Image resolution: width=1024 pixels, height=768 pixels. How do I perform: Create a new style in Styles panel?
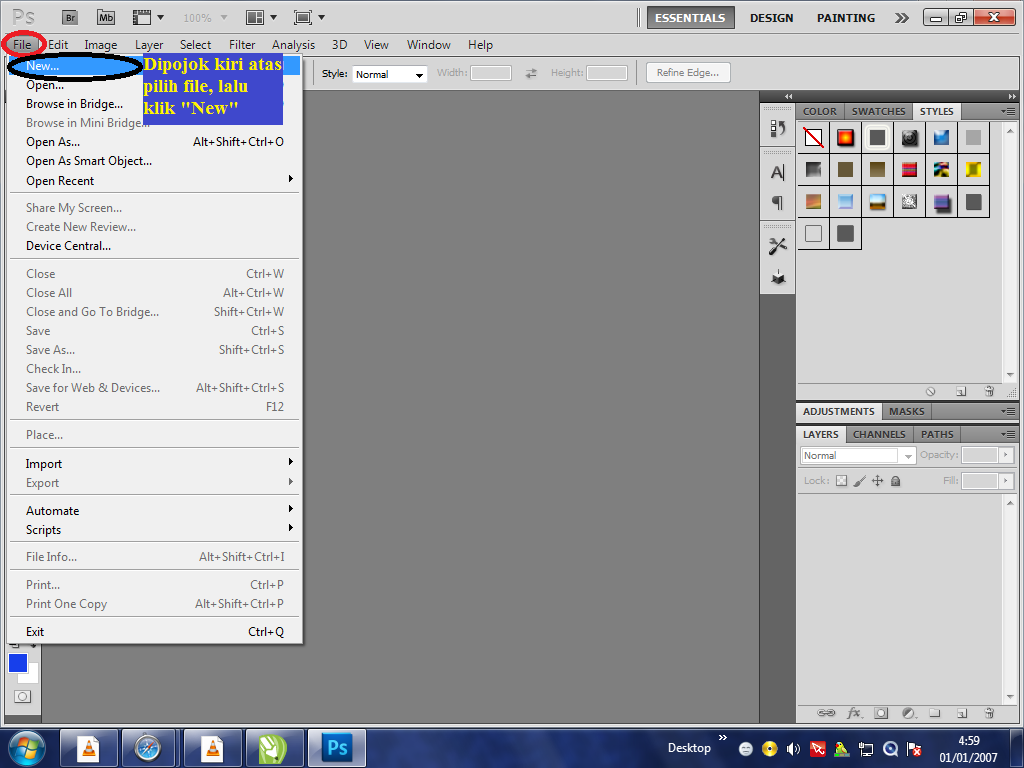961,391
